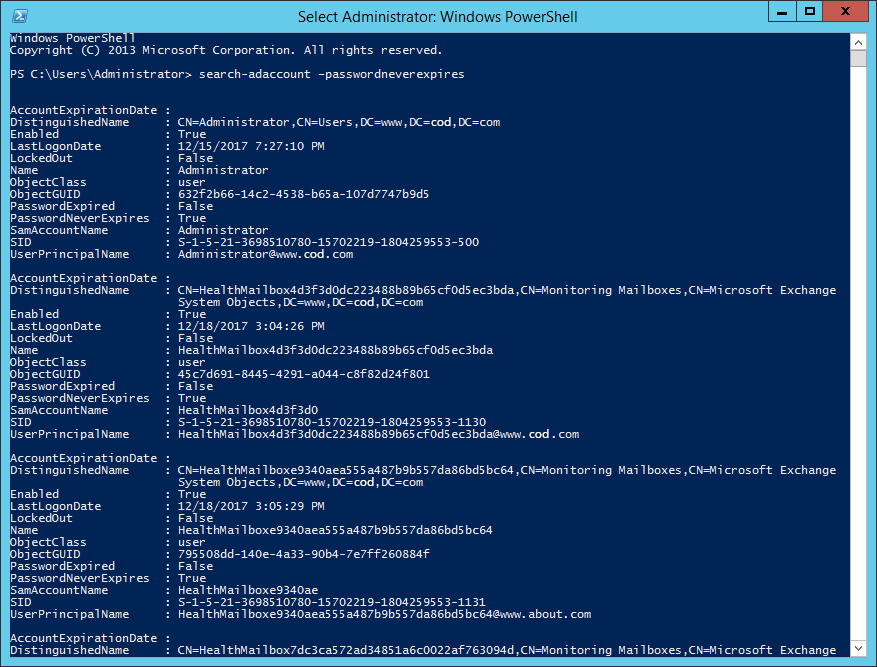Click the SID ending in 1131

pos(332,602)
